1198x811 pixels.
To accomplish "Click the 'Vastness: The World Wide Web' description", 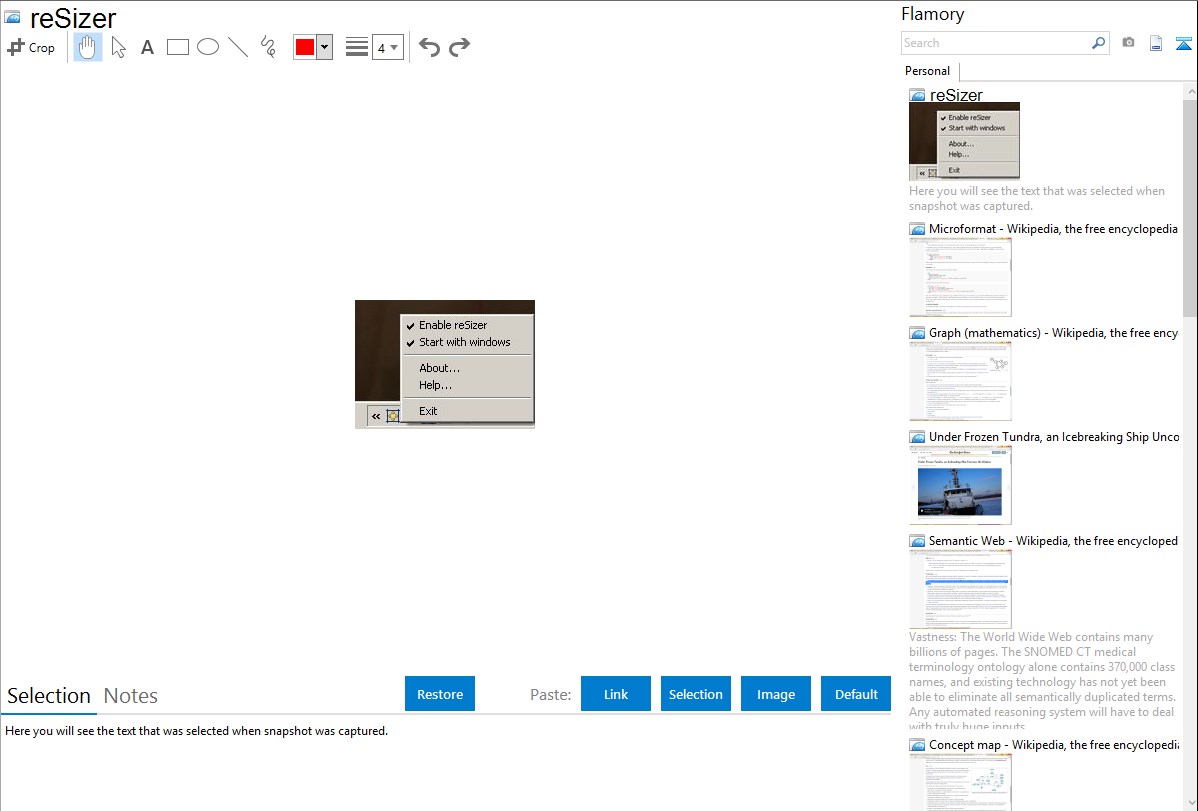I will (1042, 681).
